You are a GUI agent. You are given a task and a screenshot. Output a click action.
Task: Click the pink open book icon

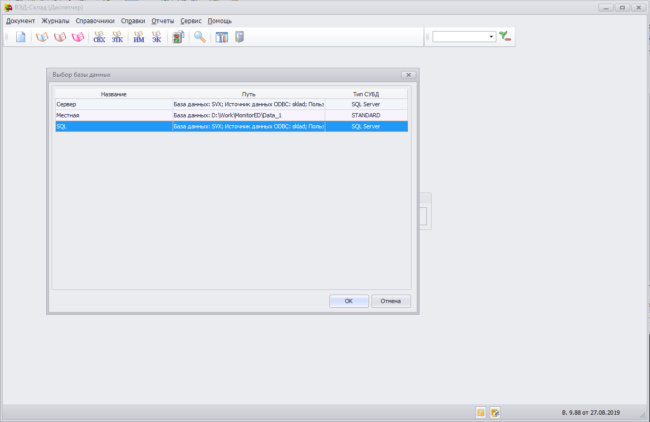point(78,37)
